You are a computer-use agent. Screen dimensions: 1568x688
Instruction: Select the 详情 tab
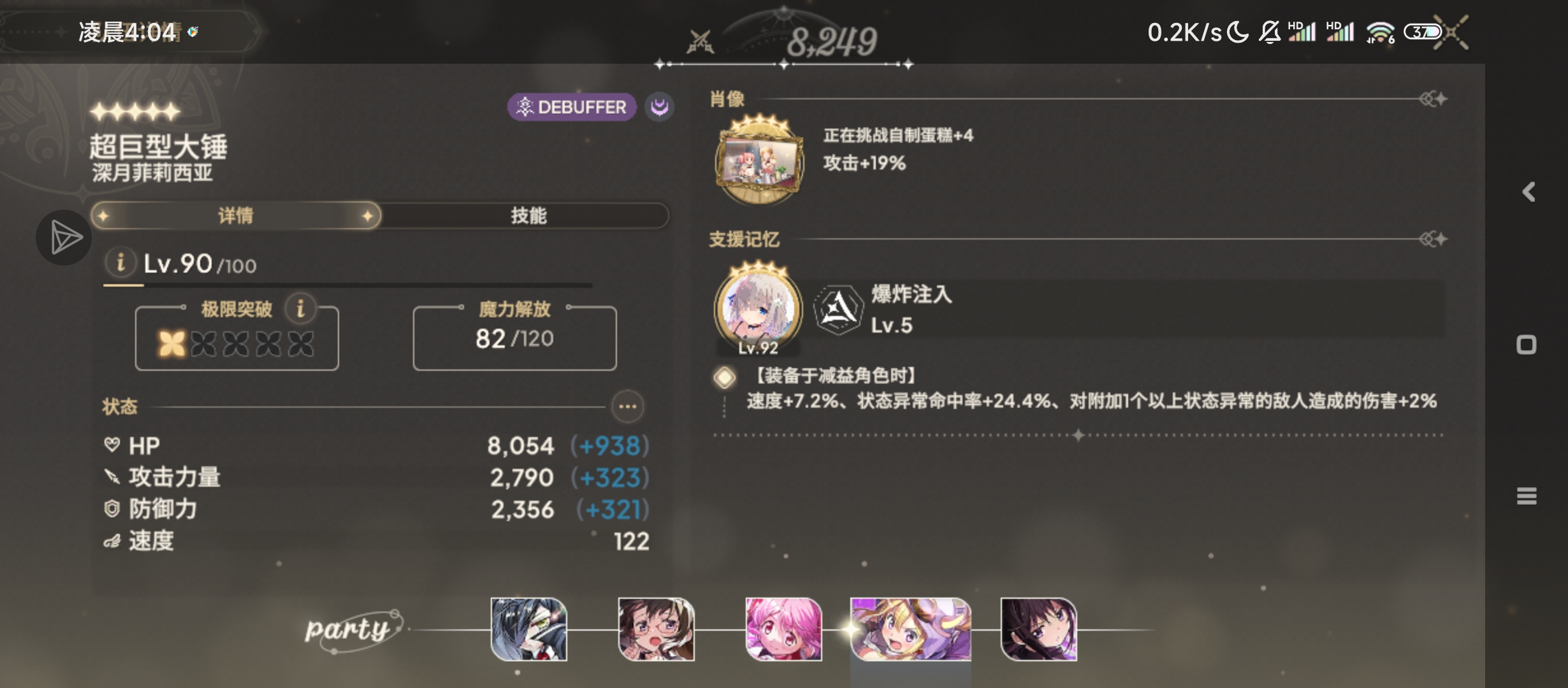pos(236,215)
